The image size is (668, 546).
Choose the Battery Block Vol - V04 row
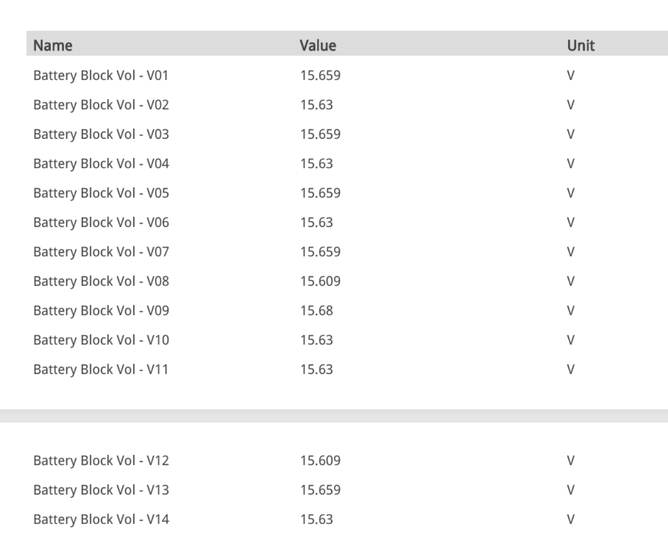(101, 163)
